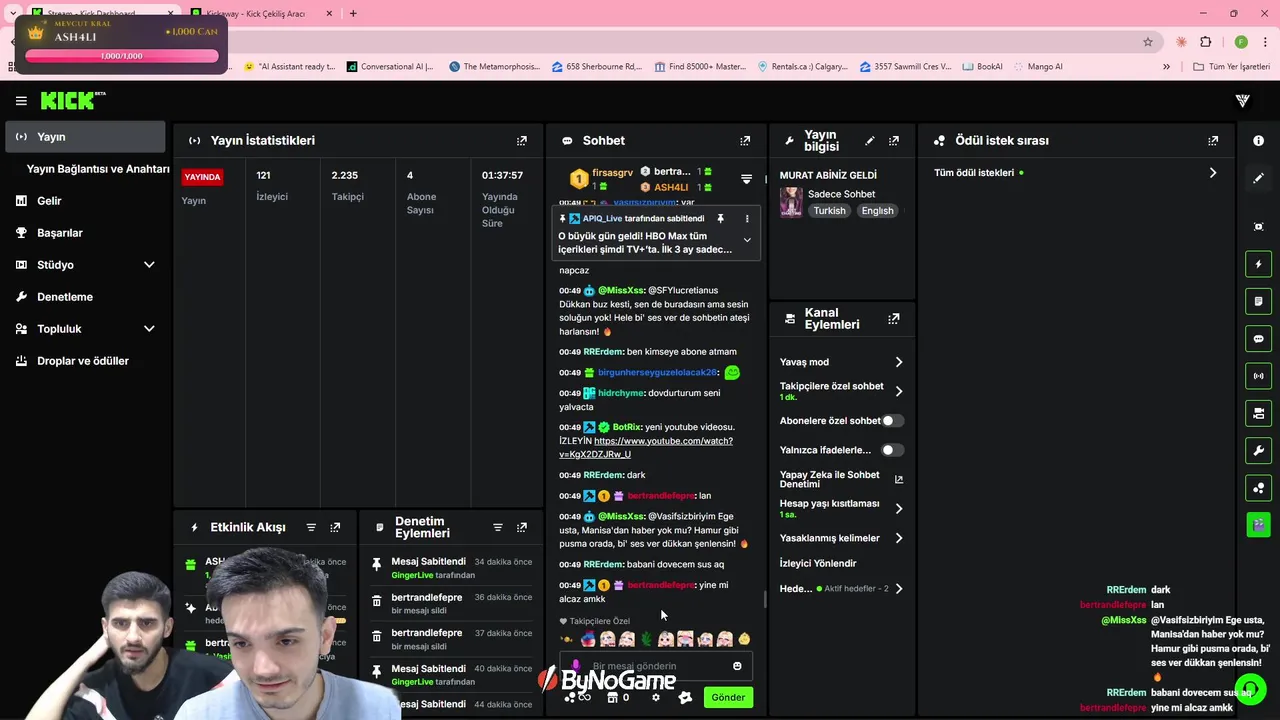Pop out the Yayın bilgisi panel
Viewport: 1280px width, 720px height.
click(894, 141)
